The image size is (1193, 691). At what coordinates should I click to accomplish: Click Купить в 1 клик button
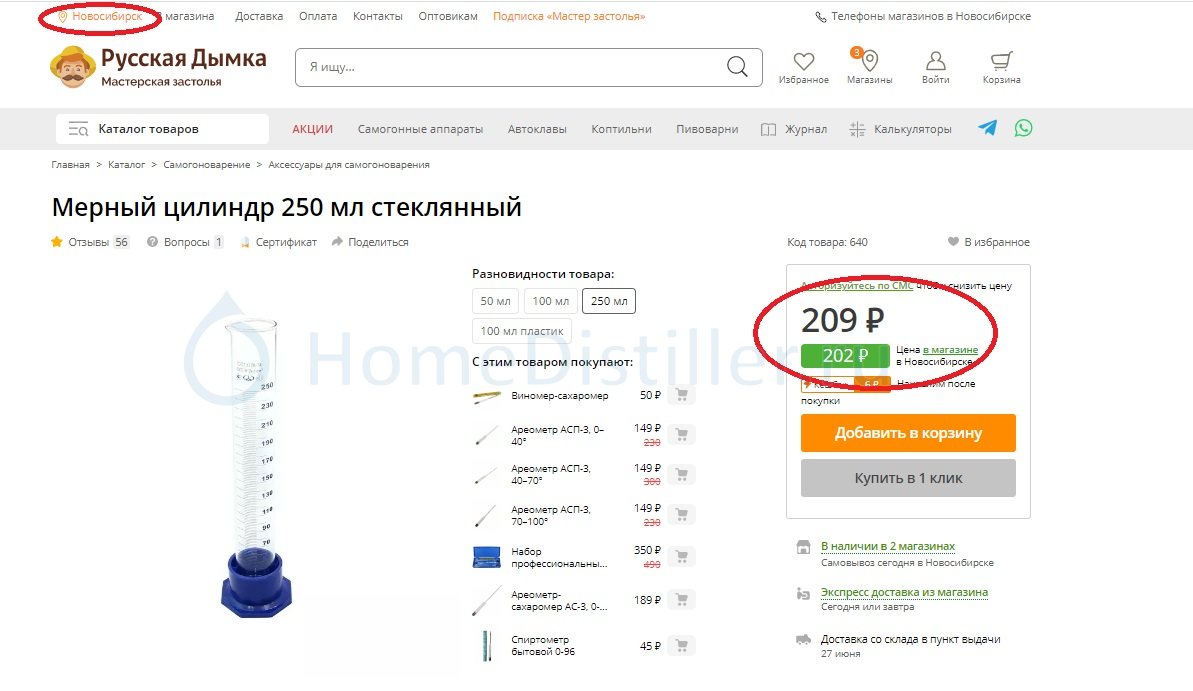click(908, 478)
